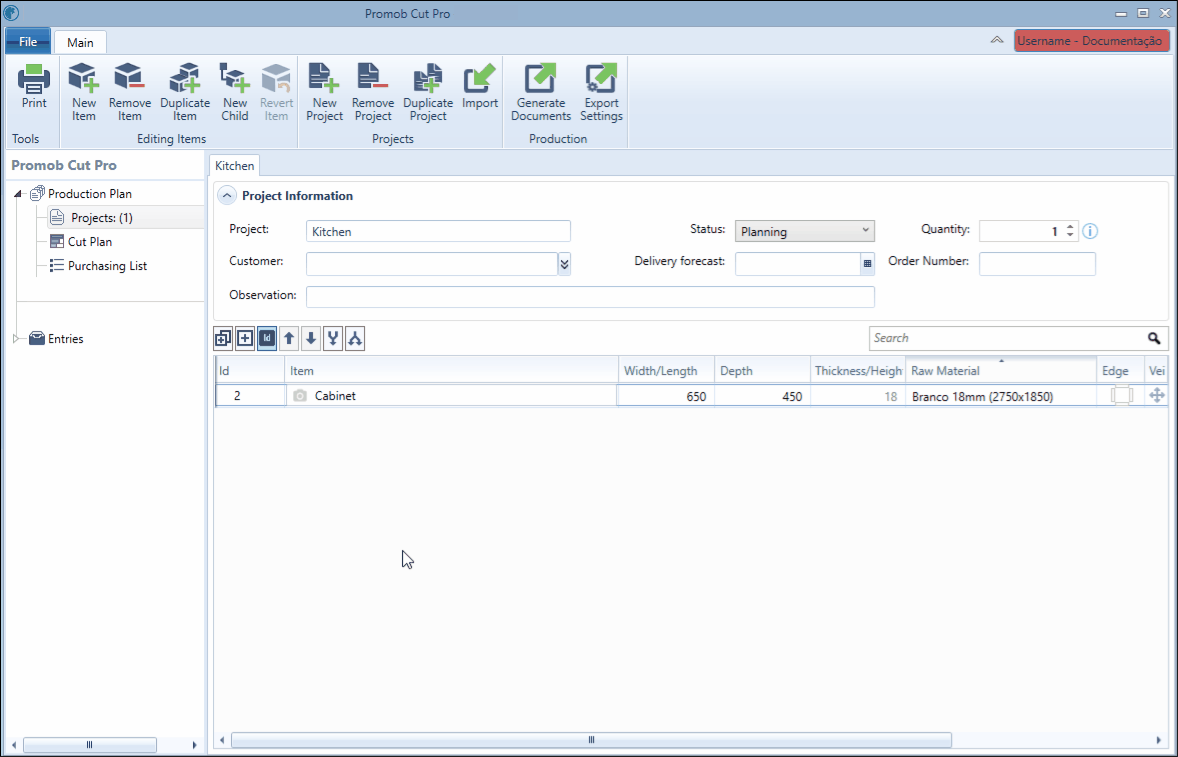1178x757 pixels.
Task: Open the Status dropdown
Action: click(805, 231)
